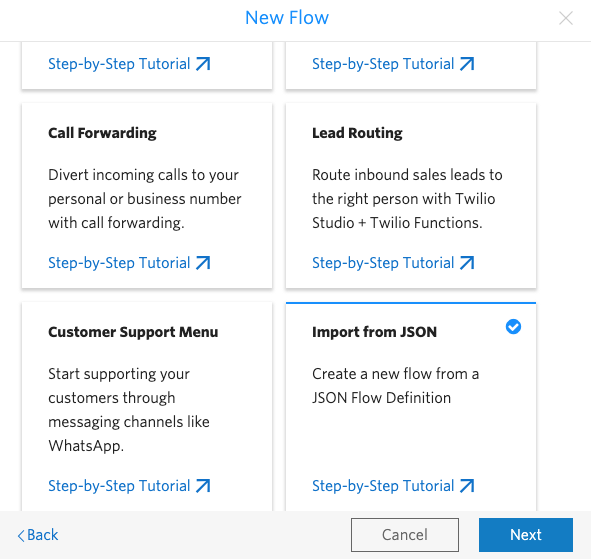
Task: Toggle the blue checkmark on Import from JSON
Action: tap(513, 326)
